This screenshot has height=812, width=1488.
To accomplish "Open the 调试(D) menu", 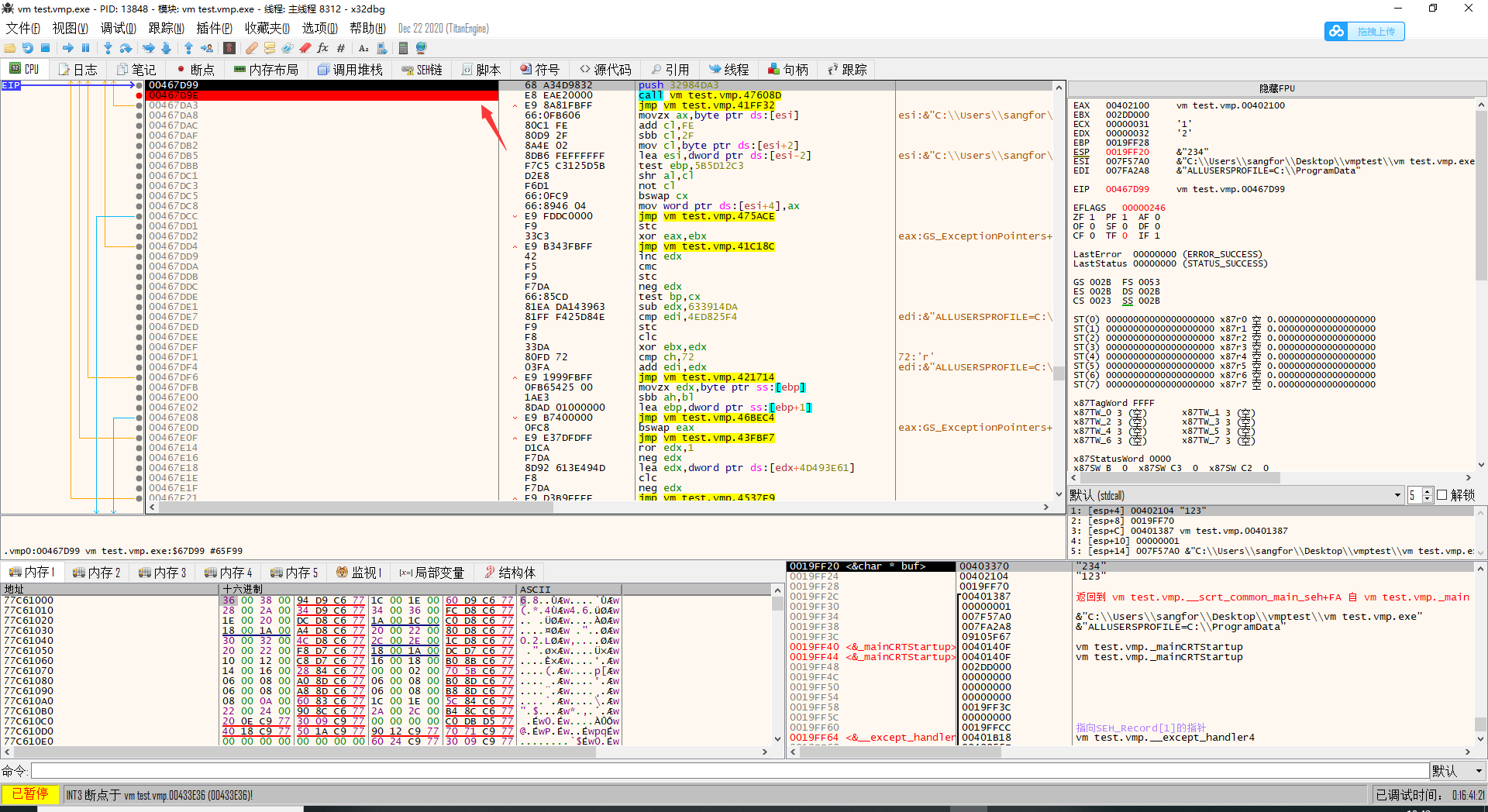I will [x=118, y=29].
